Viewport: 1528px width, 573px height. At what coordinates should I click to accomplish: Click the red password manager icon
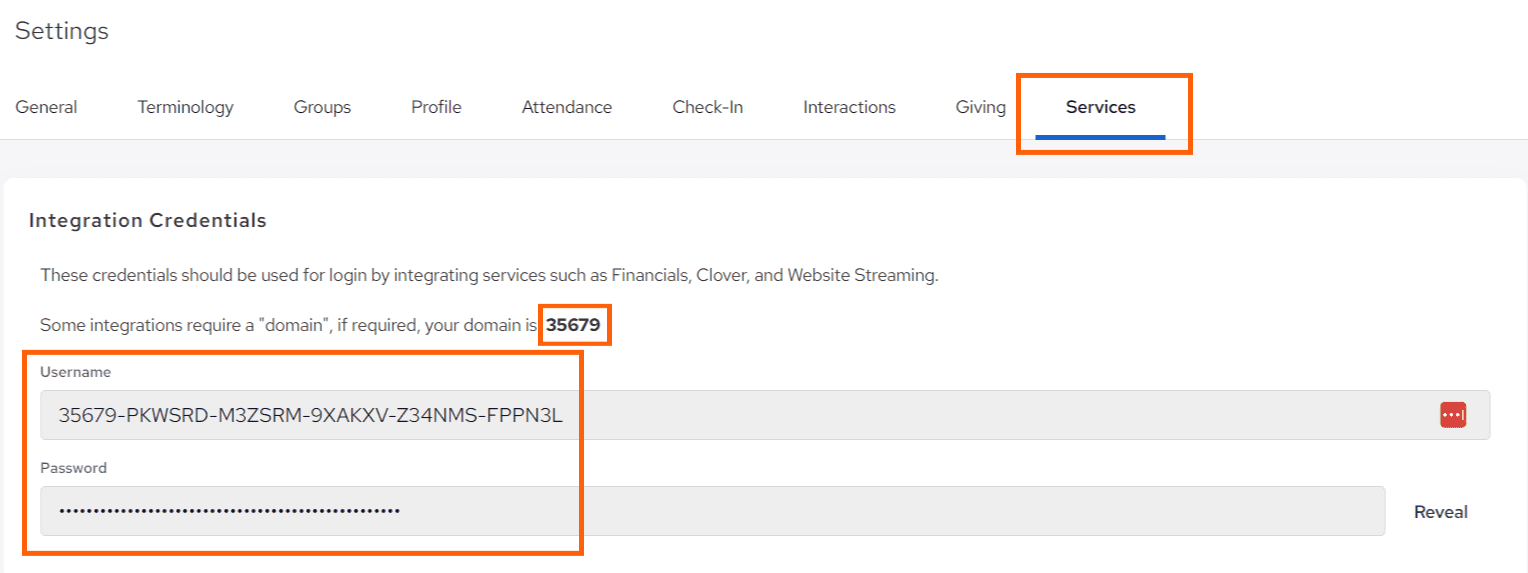tap(1452, 415)
